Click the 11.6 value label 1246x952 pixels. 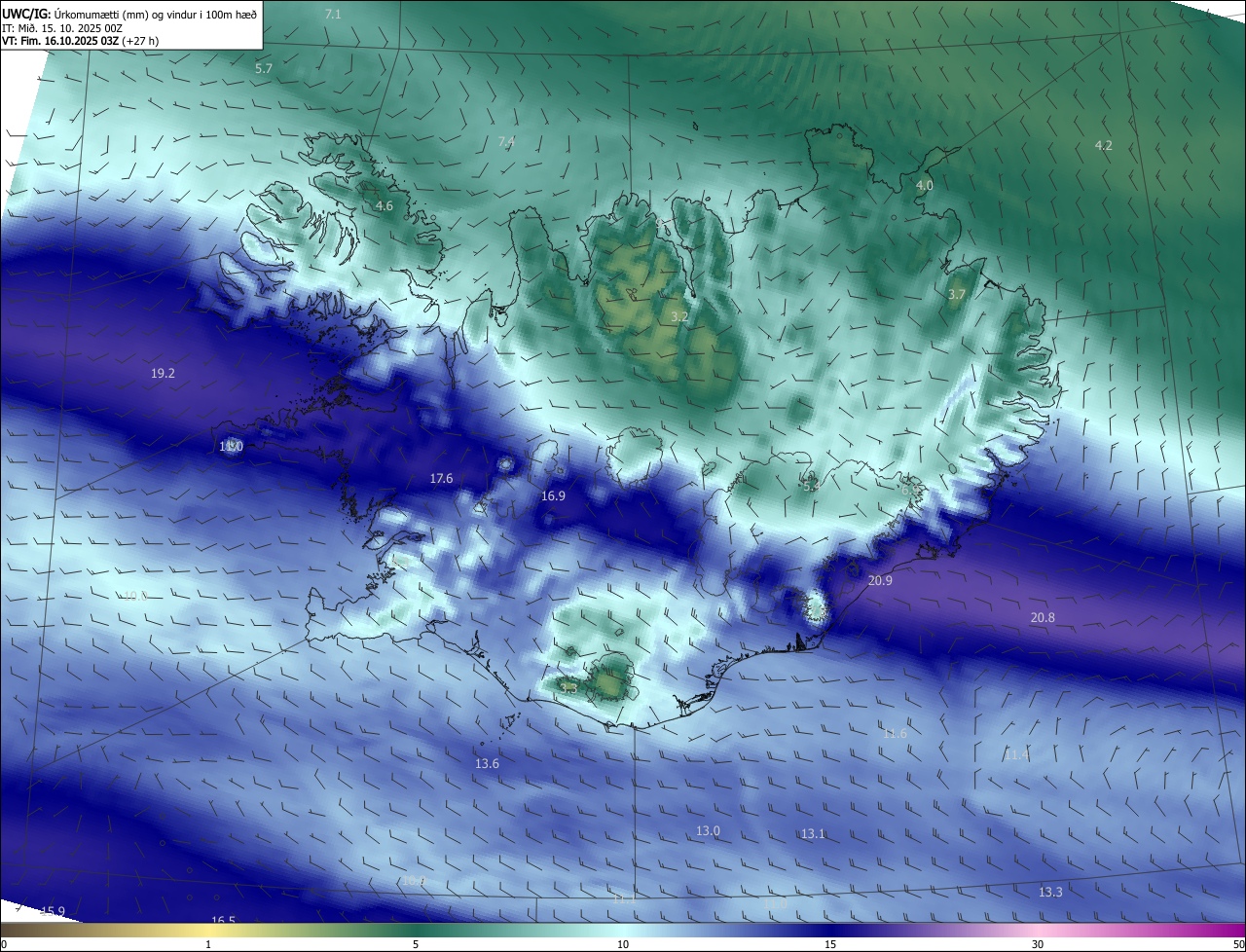tap(895, 733)
